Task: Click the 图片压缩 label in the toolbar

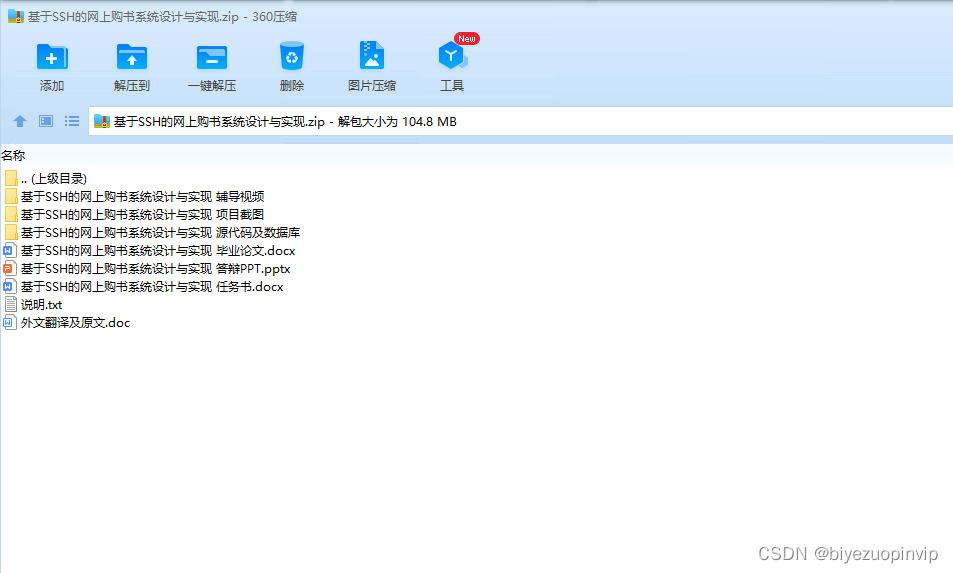Action: coord(371,86)
